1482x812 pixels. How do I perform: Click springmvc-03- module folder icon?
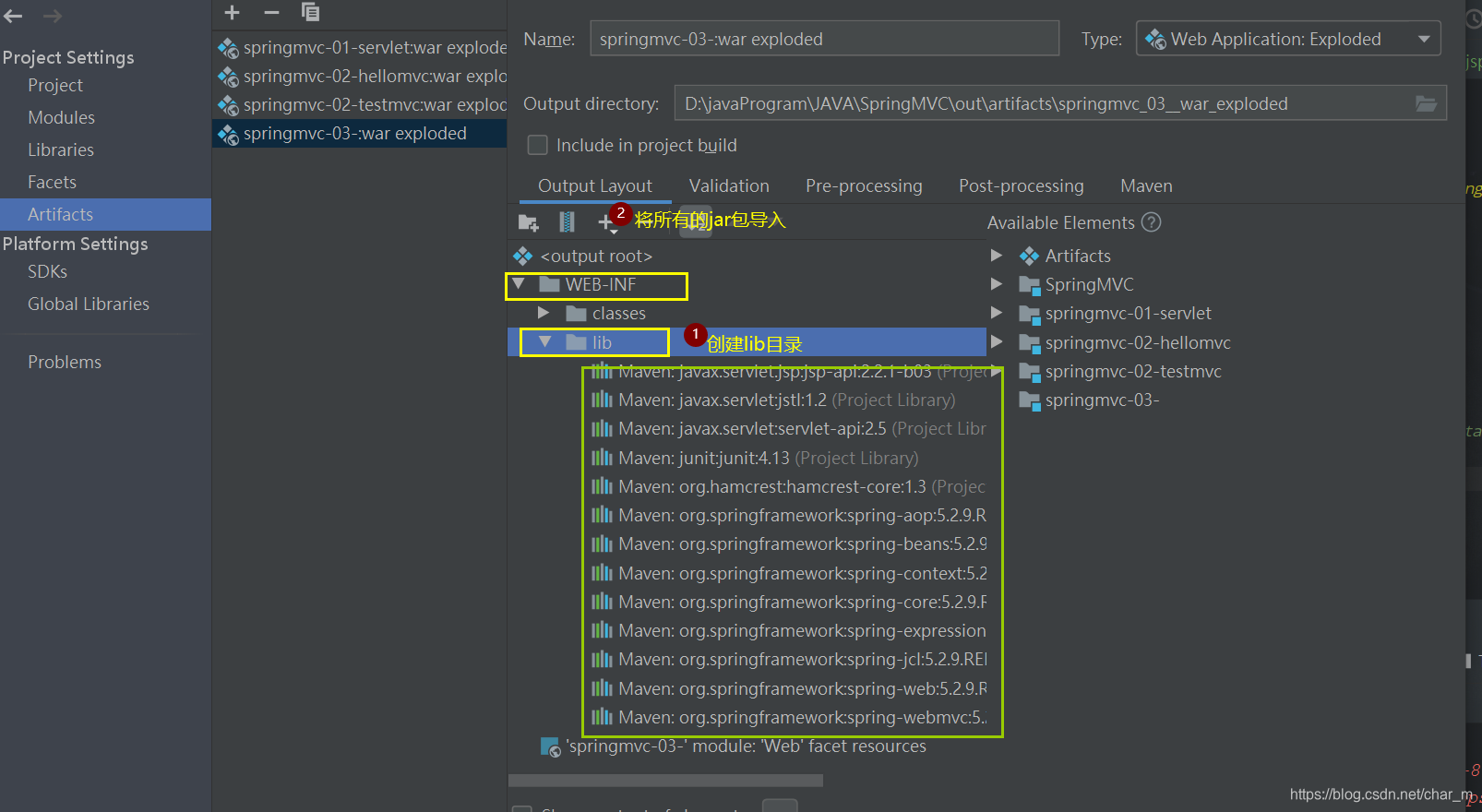[1030, 400]
